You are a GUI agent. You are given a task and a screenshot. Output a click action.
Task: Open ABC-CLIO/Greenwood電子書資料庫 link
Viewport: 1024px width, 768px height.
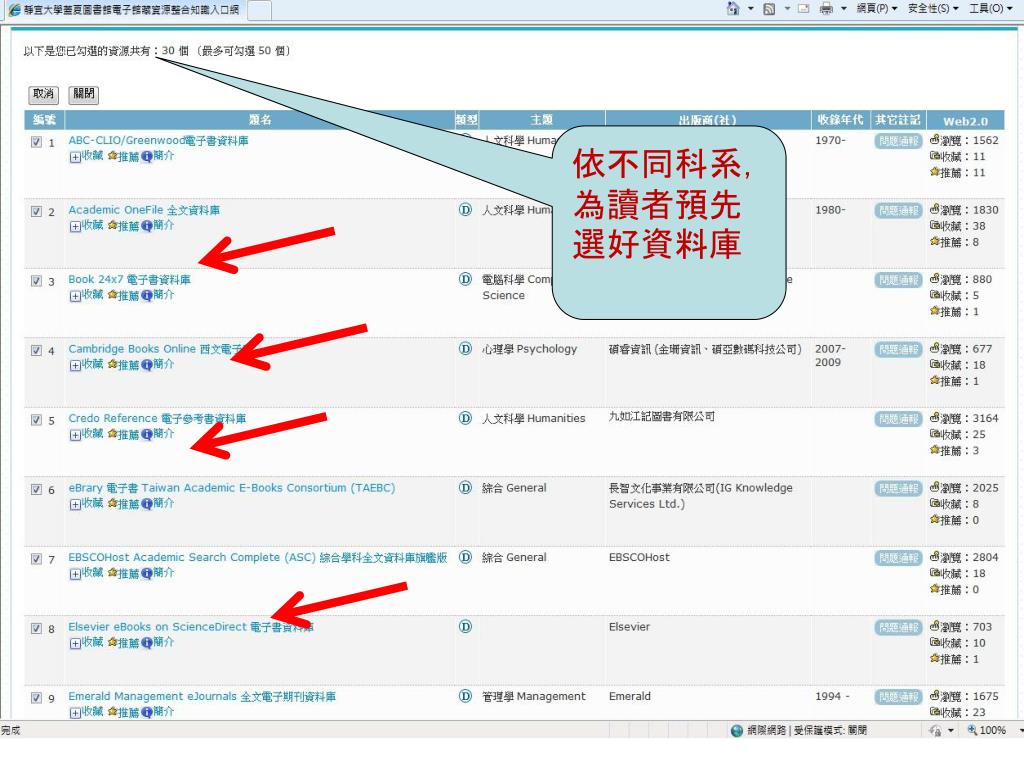[x=158, y=140]
